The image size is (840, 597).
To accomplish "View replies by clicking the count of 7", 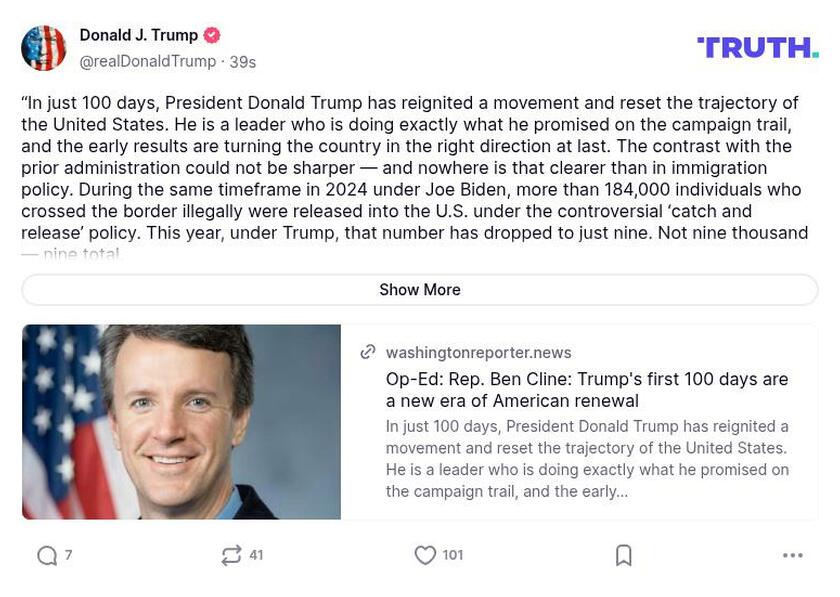I will [x=68, y=556].
